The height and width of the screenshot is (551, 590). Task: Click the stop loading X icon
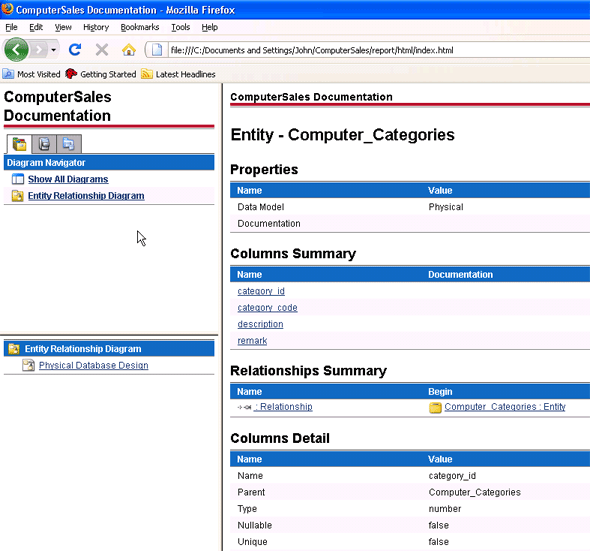(x=102, y=49)
